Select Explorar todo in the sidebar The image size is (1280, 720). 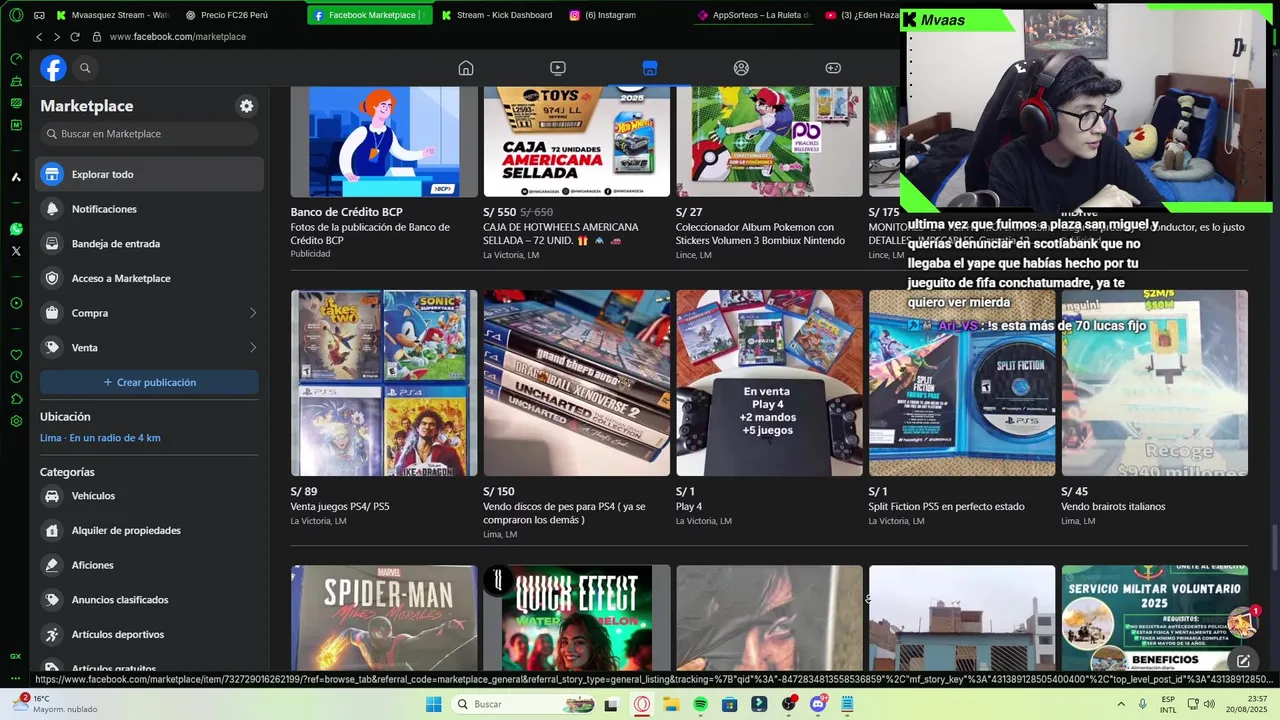coord(150,174)
